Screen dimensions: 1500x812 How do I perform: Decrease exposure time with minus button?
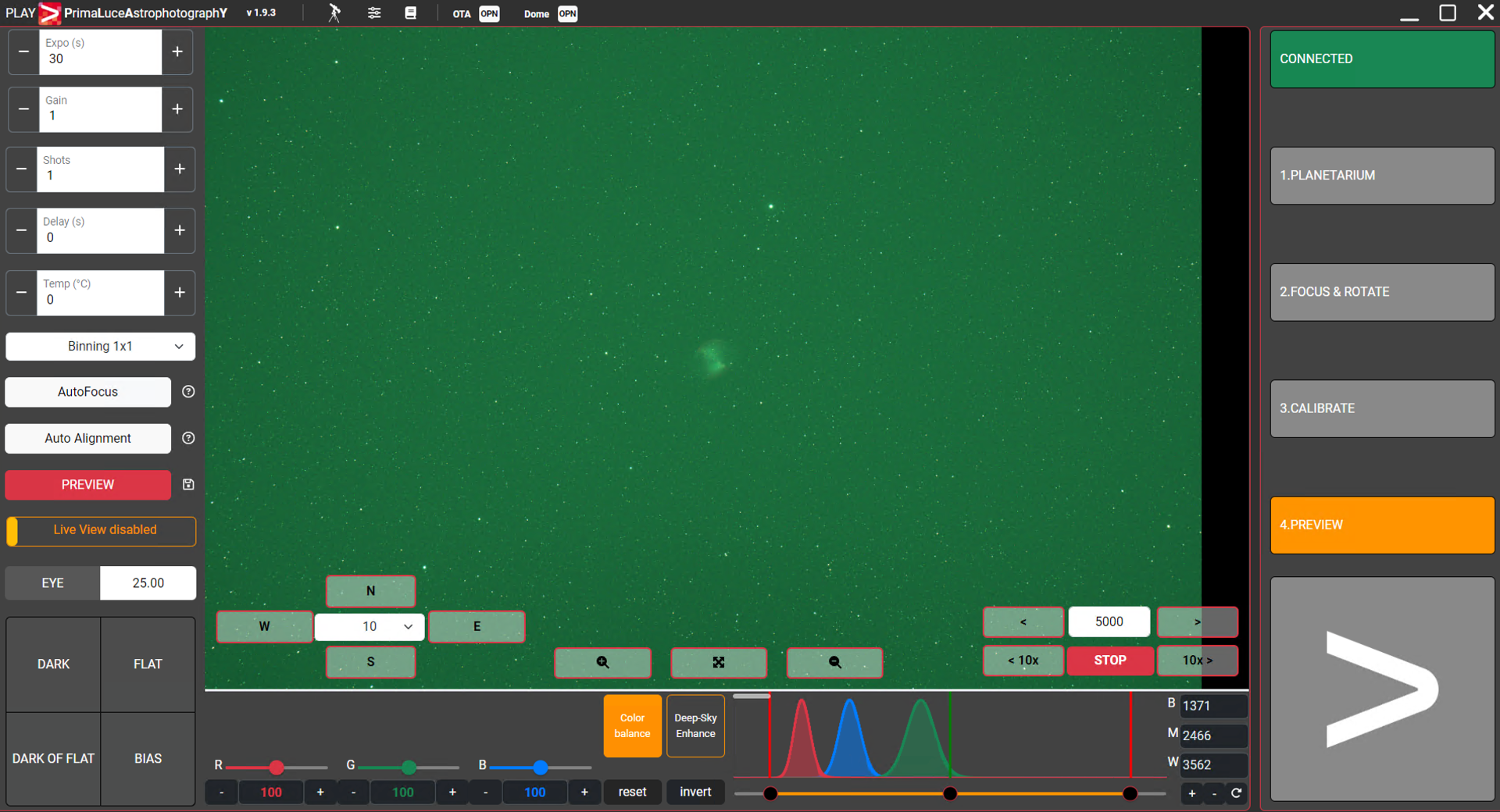(23, 52)
